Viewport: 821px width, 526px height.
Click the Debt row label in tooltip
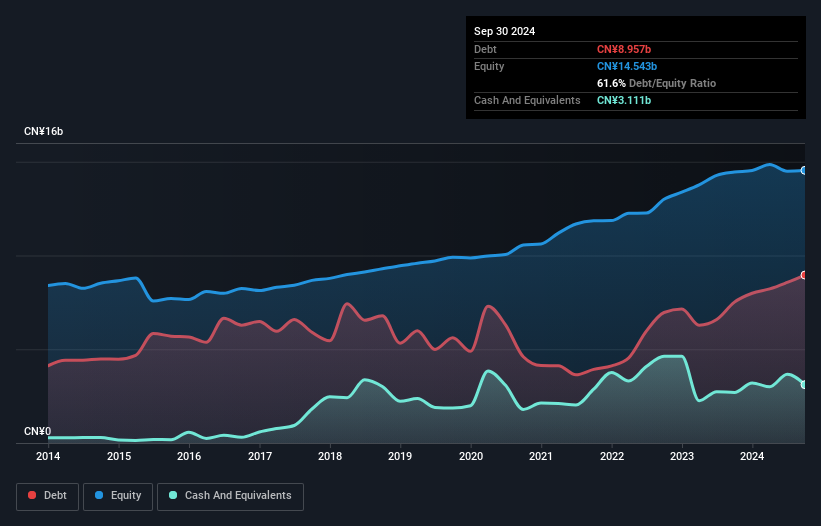(485, 49)
